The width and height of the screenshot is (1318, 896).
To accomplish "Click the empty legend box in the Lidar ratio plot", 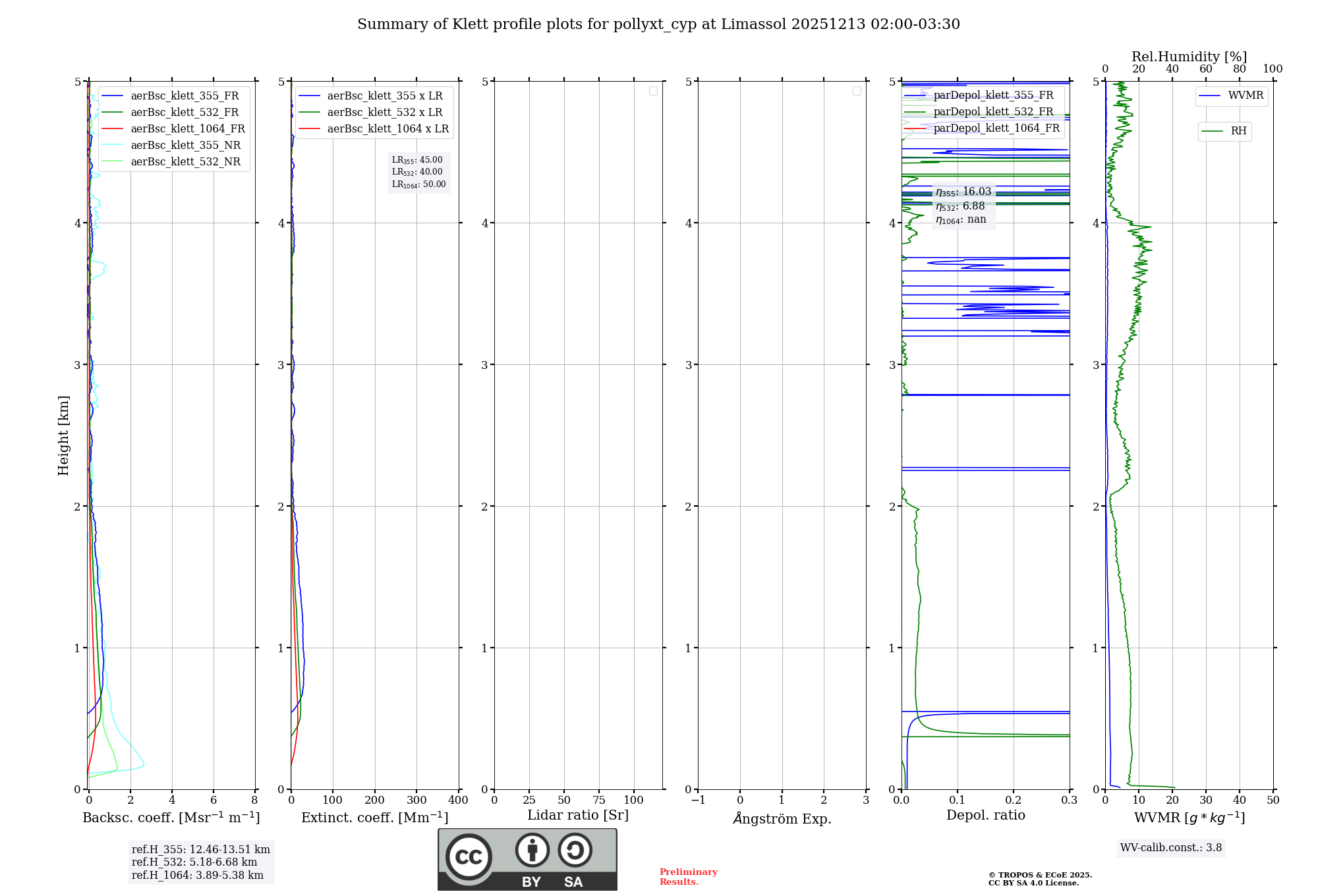I will click(x=653, y=91).
